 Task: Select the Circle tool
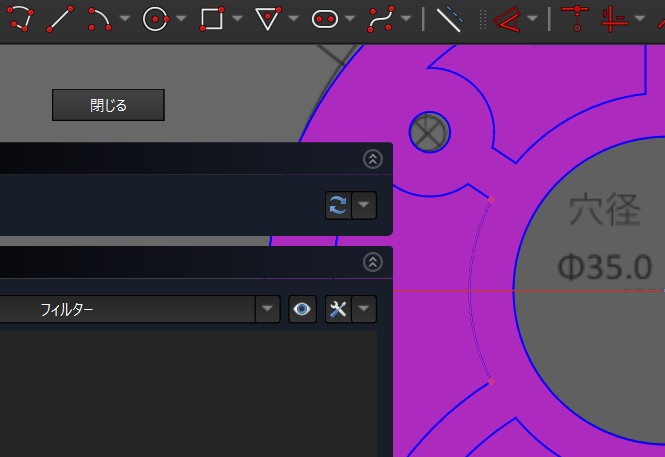tap(156, 18)
